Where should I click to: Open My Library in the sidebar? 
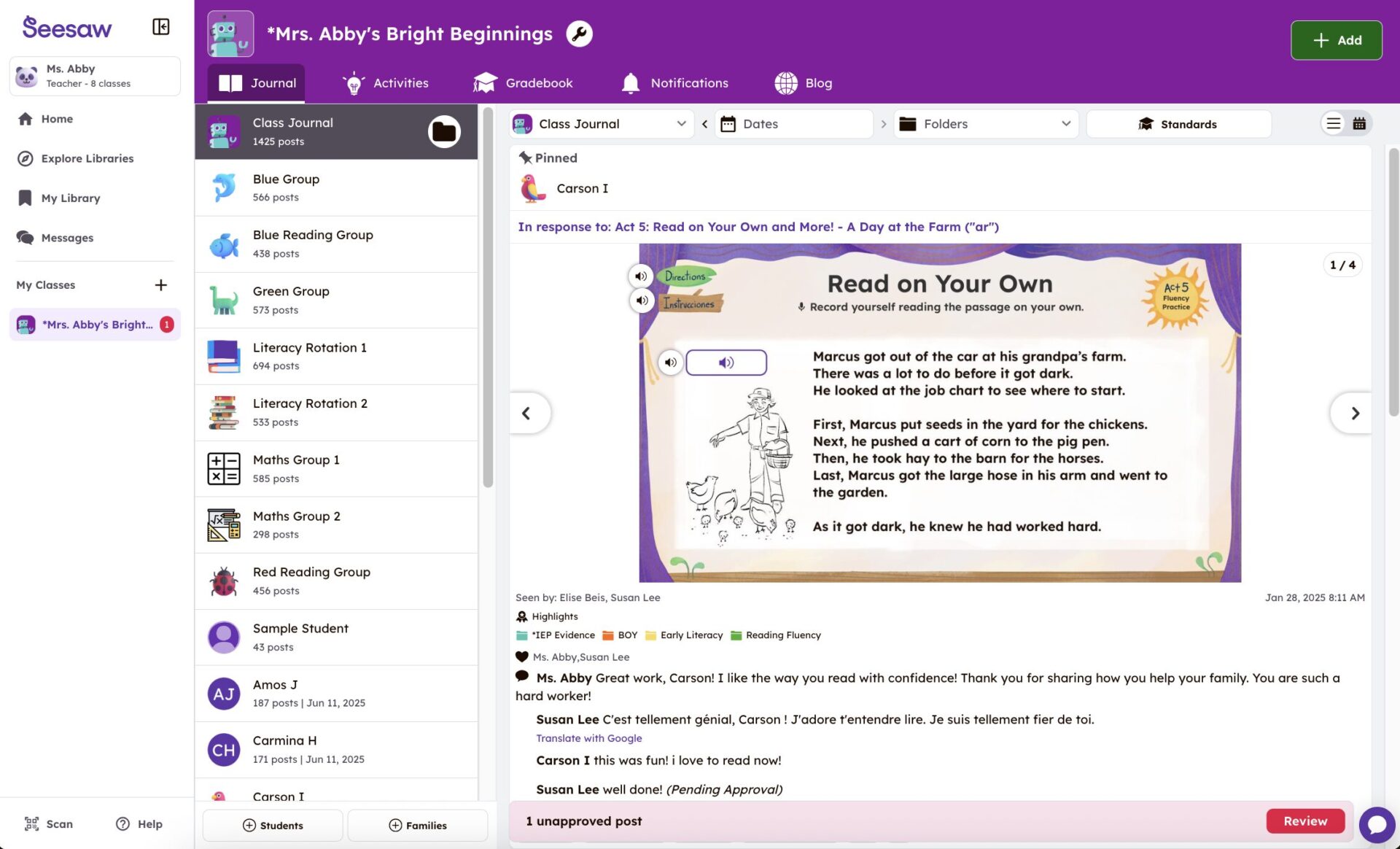coord(71,198)
